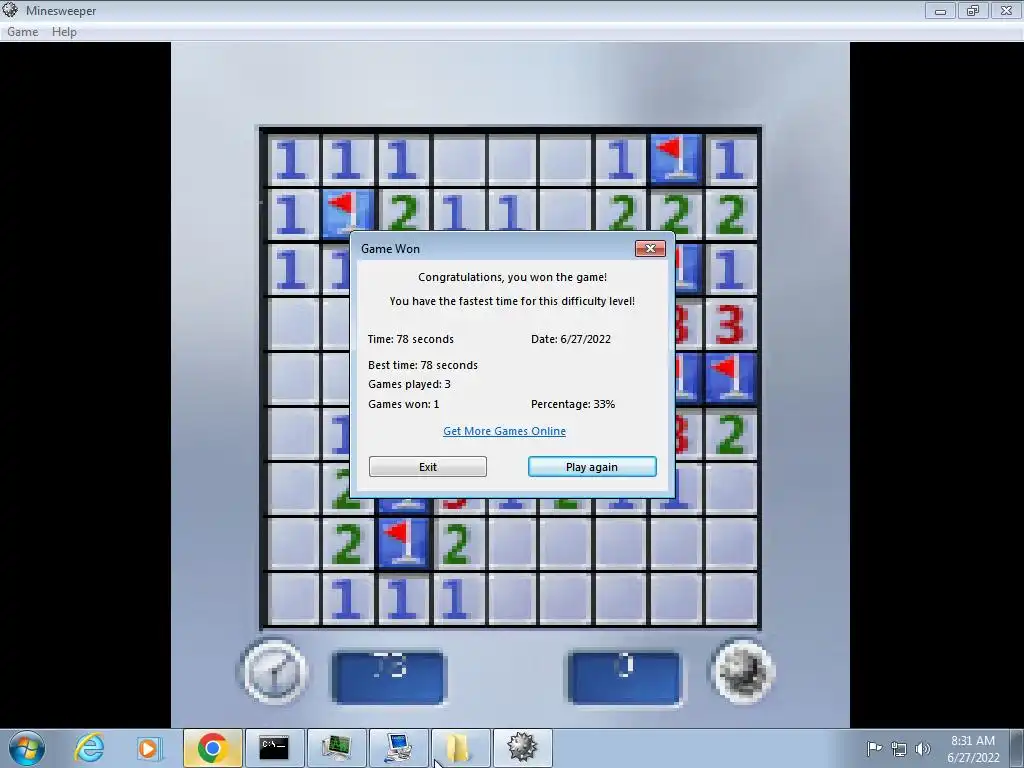Click the flag in the rightmost board column
The height and width of the screenshot is (768, 1024).
pos(731,378)
